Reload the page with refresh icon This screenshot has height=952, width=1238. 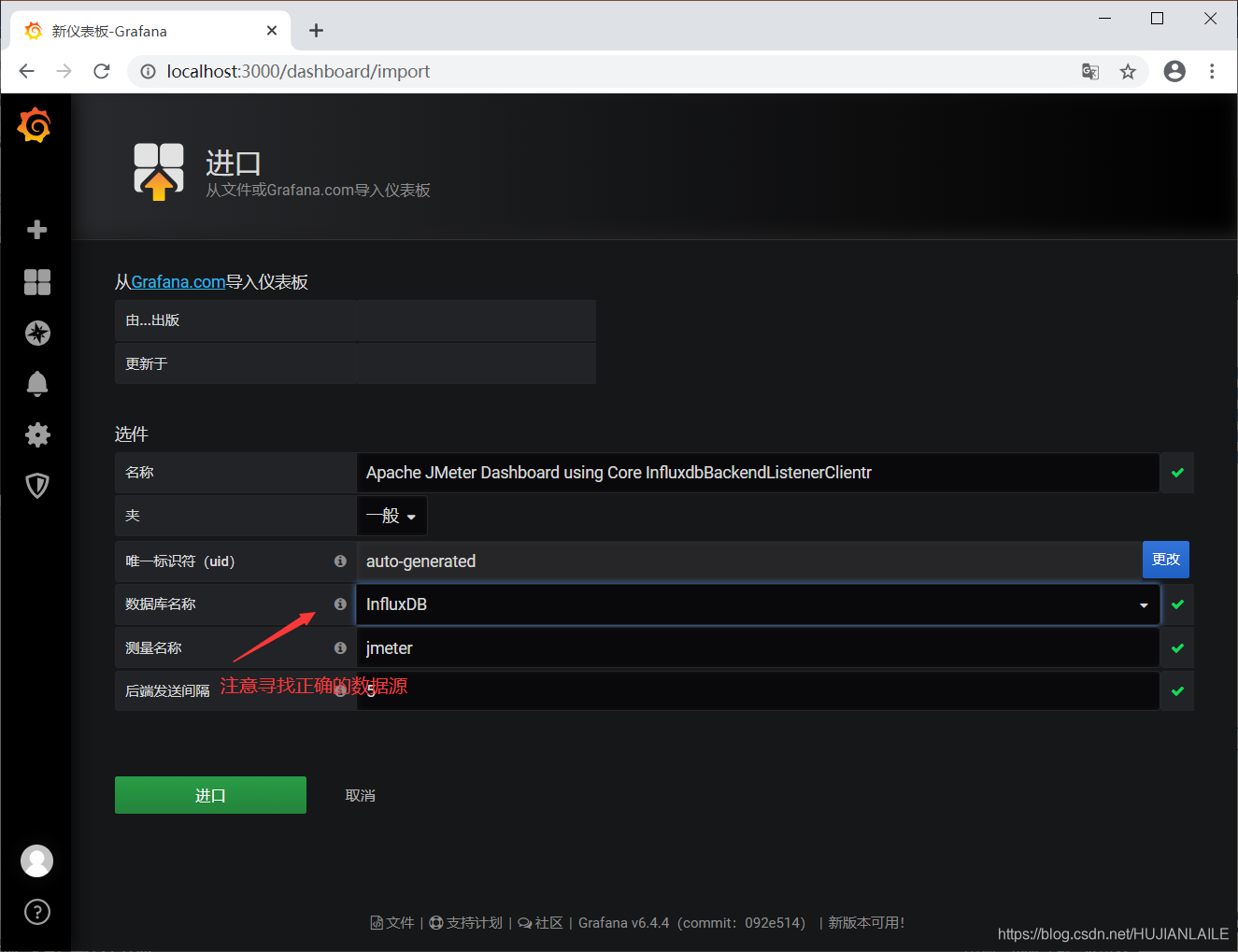click(x=102, y=71)
